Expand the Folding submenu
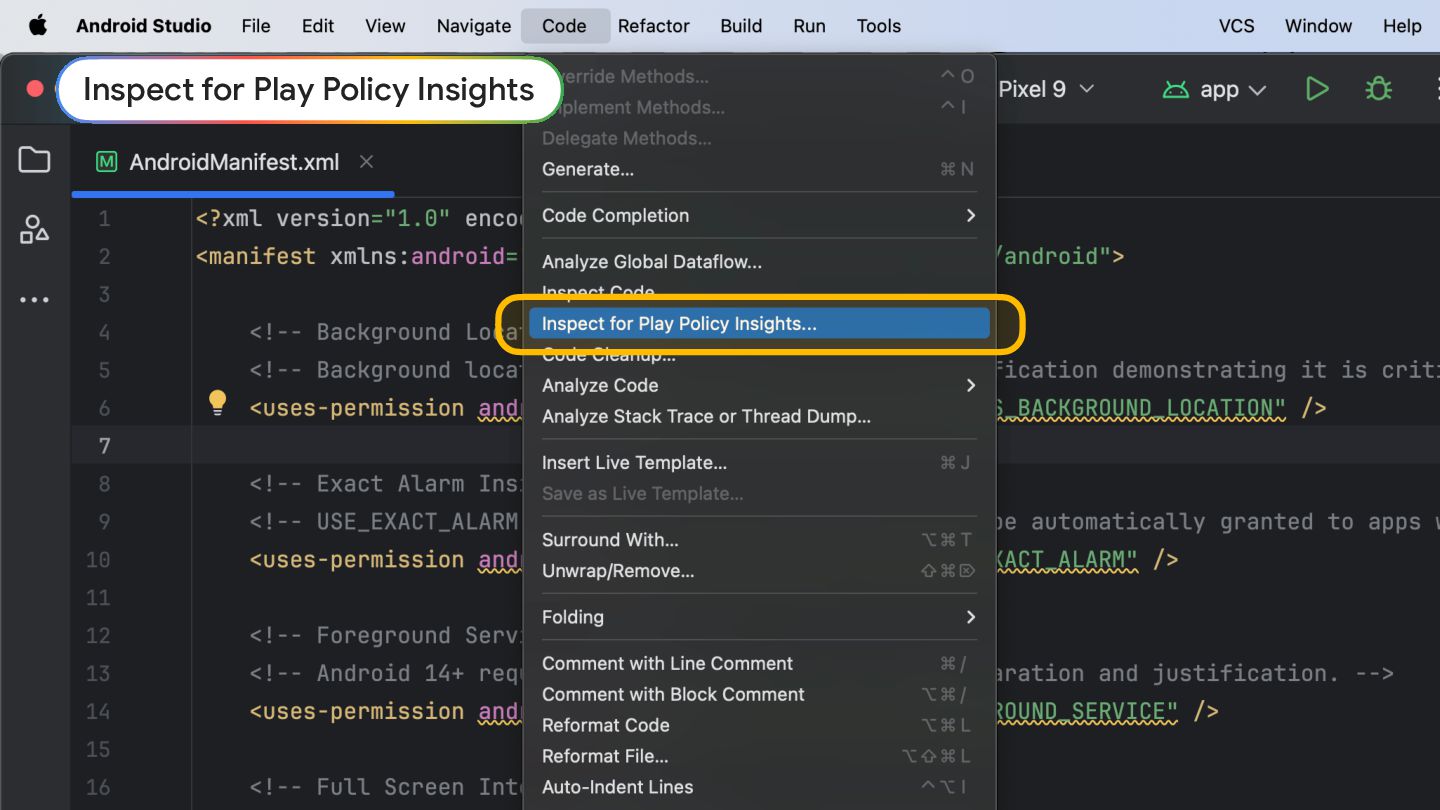The width and height of the screenshot is (1440, 810). click(x=759, y=617)
